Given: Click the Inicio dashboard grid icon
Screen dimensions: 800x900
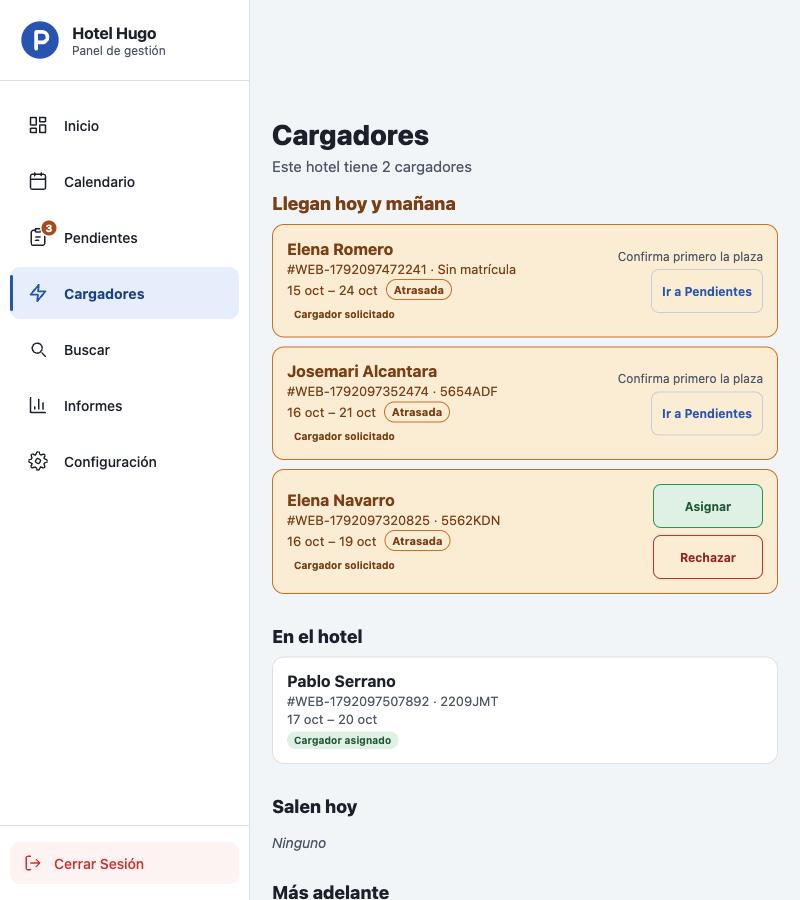Looking at the screenshot, I should [x=38, y=125].
